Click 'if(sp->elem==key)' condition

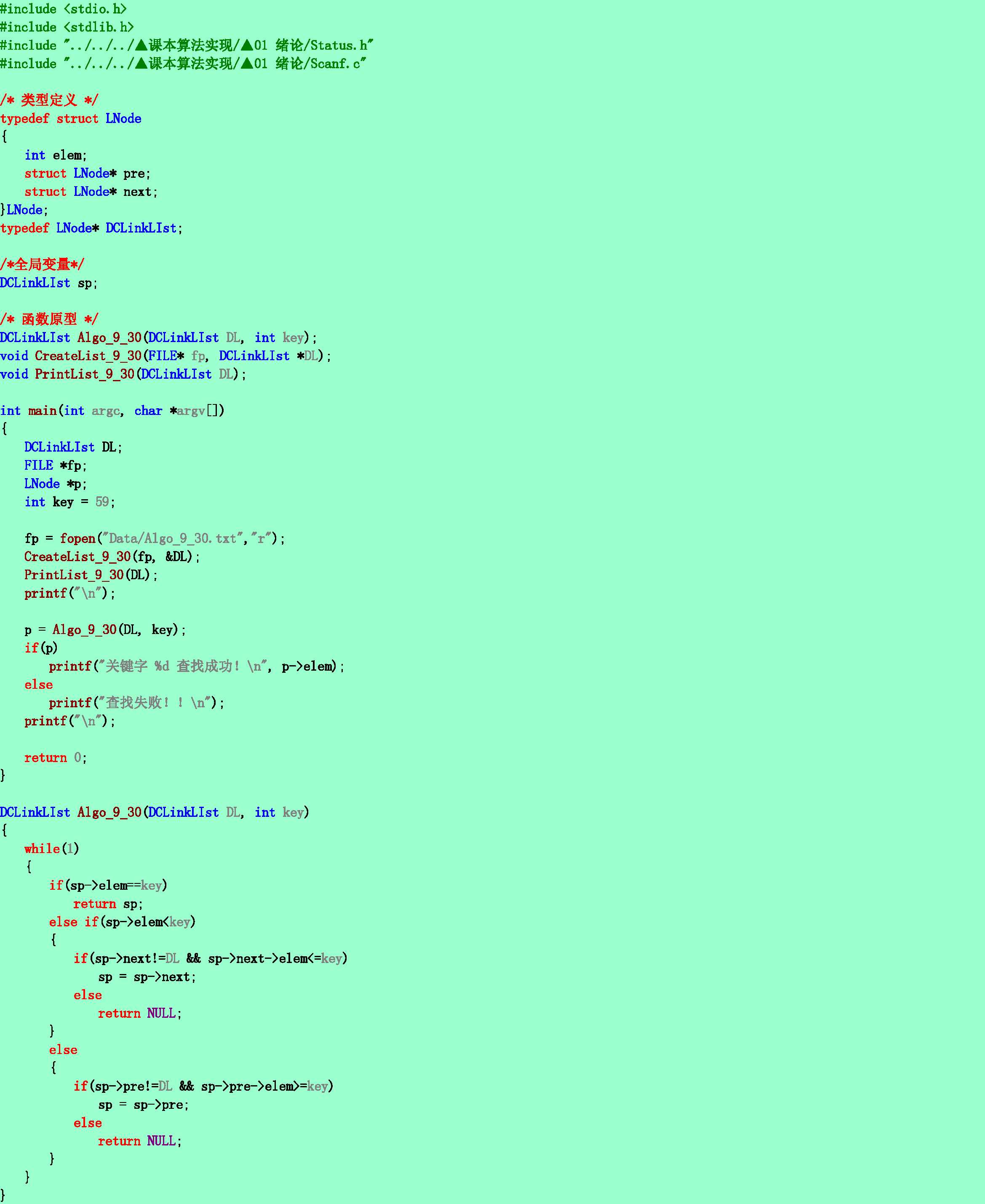(x=108, y=886)
